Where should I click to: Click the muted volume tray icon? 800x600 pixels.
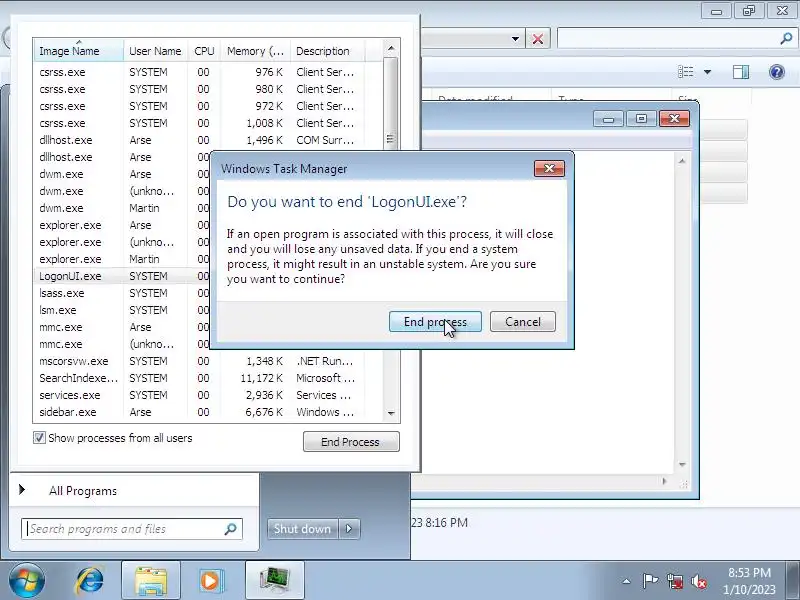699,581
